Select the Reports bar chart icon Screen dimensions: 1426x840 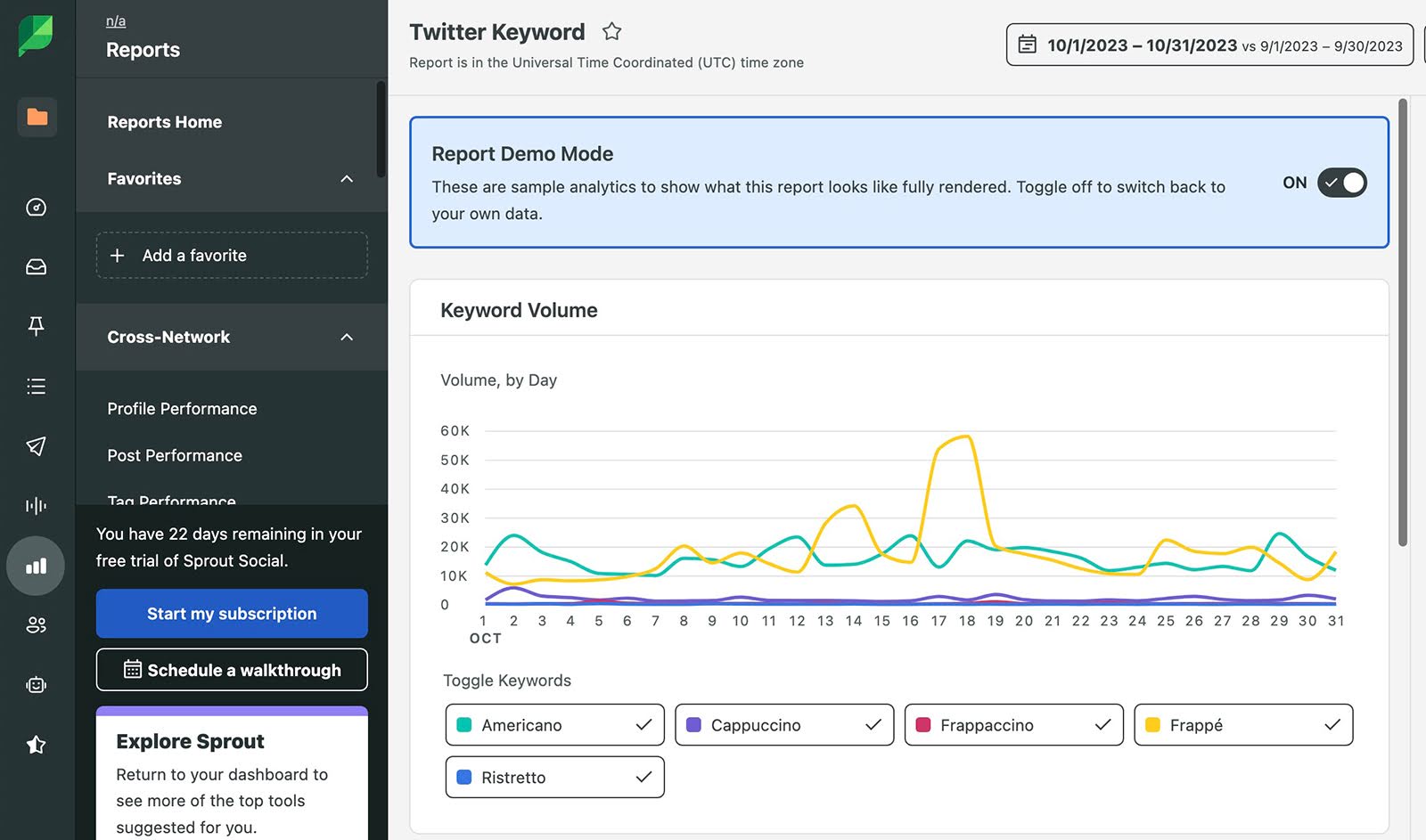[x=36, y=566]
